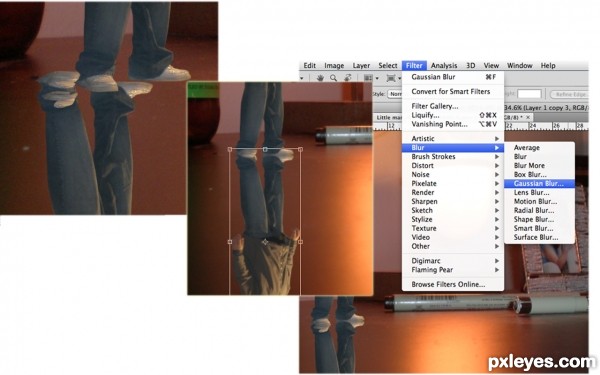Open the Analysis menu
The image size is (600, 375).
point(444,65)
